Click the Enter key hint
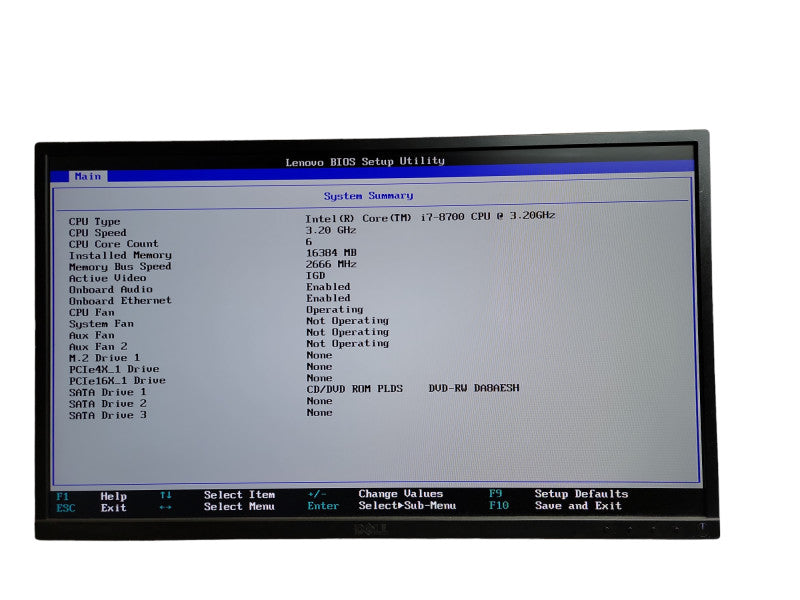The width and height of the screenshot is (800, 600). (x=323, y=506)
